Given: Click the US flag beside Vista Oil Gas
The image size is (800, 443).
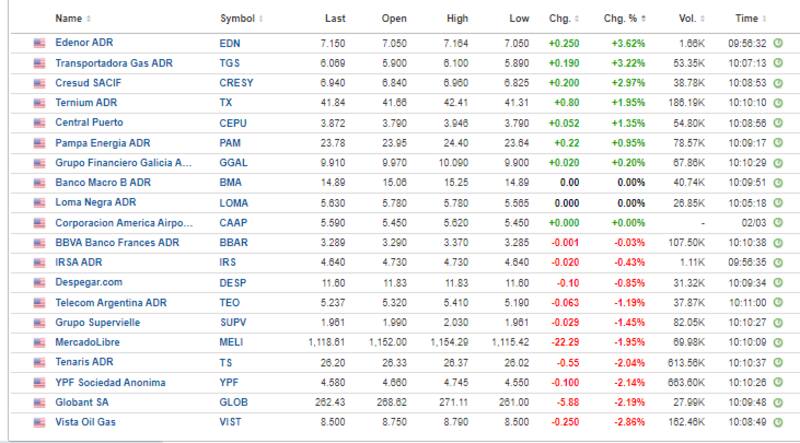Looking at the screenshot, I should coord(40,423).
